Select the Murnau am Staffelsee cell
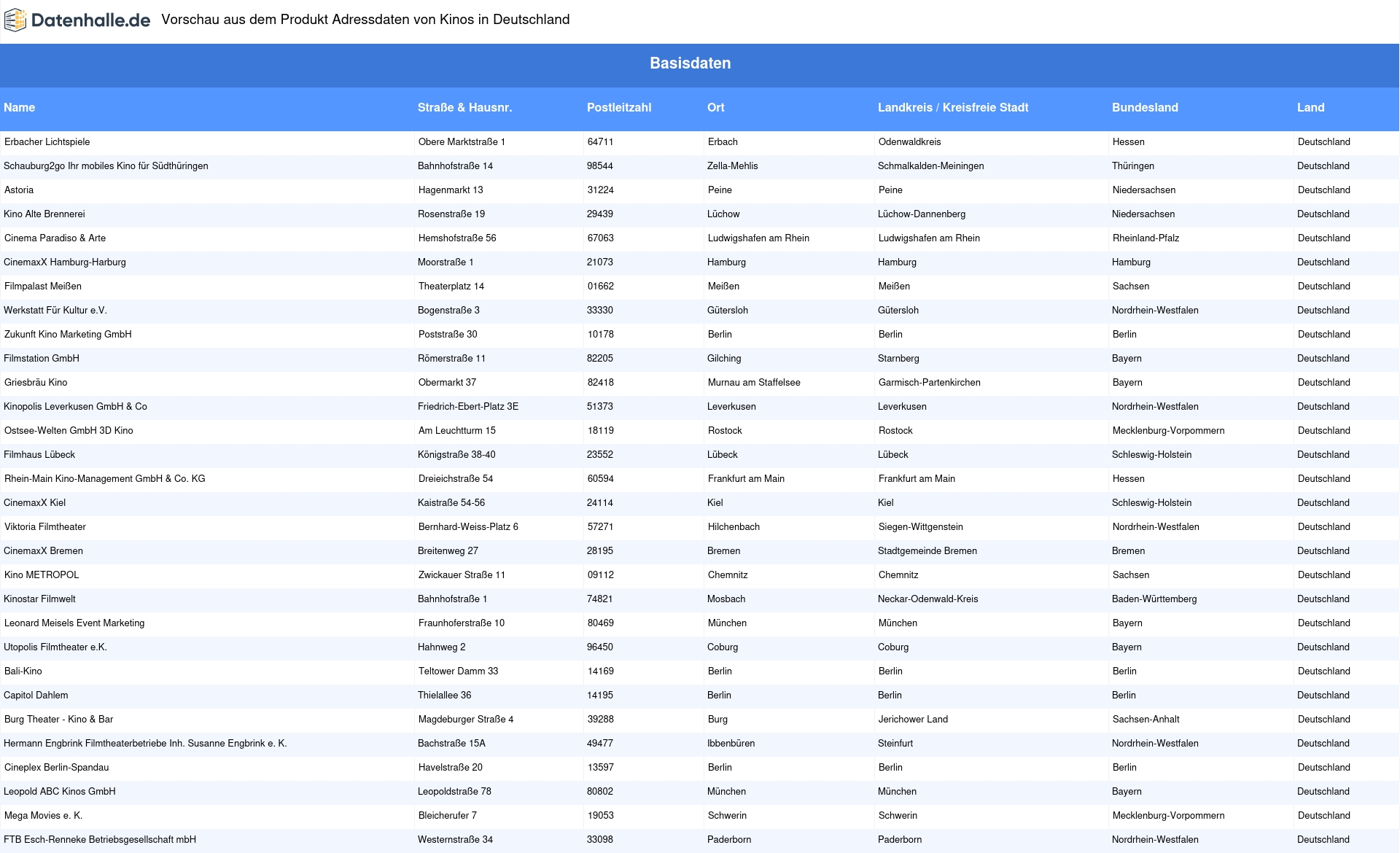1400x853 pixels. click(x=754, y=383)
